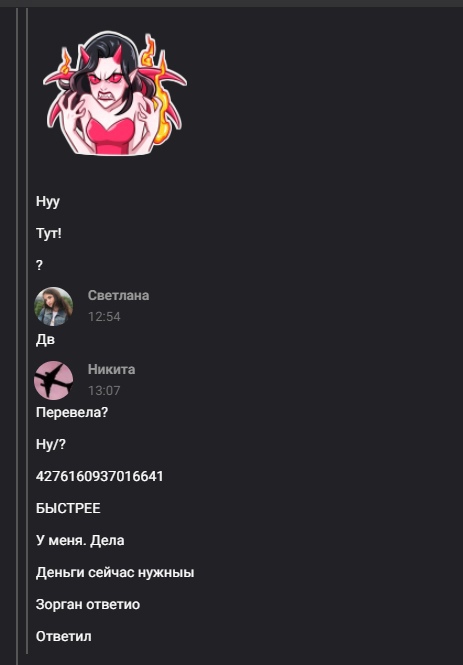
Task: Open Никита's profile by name
Action: coord(112,369)
